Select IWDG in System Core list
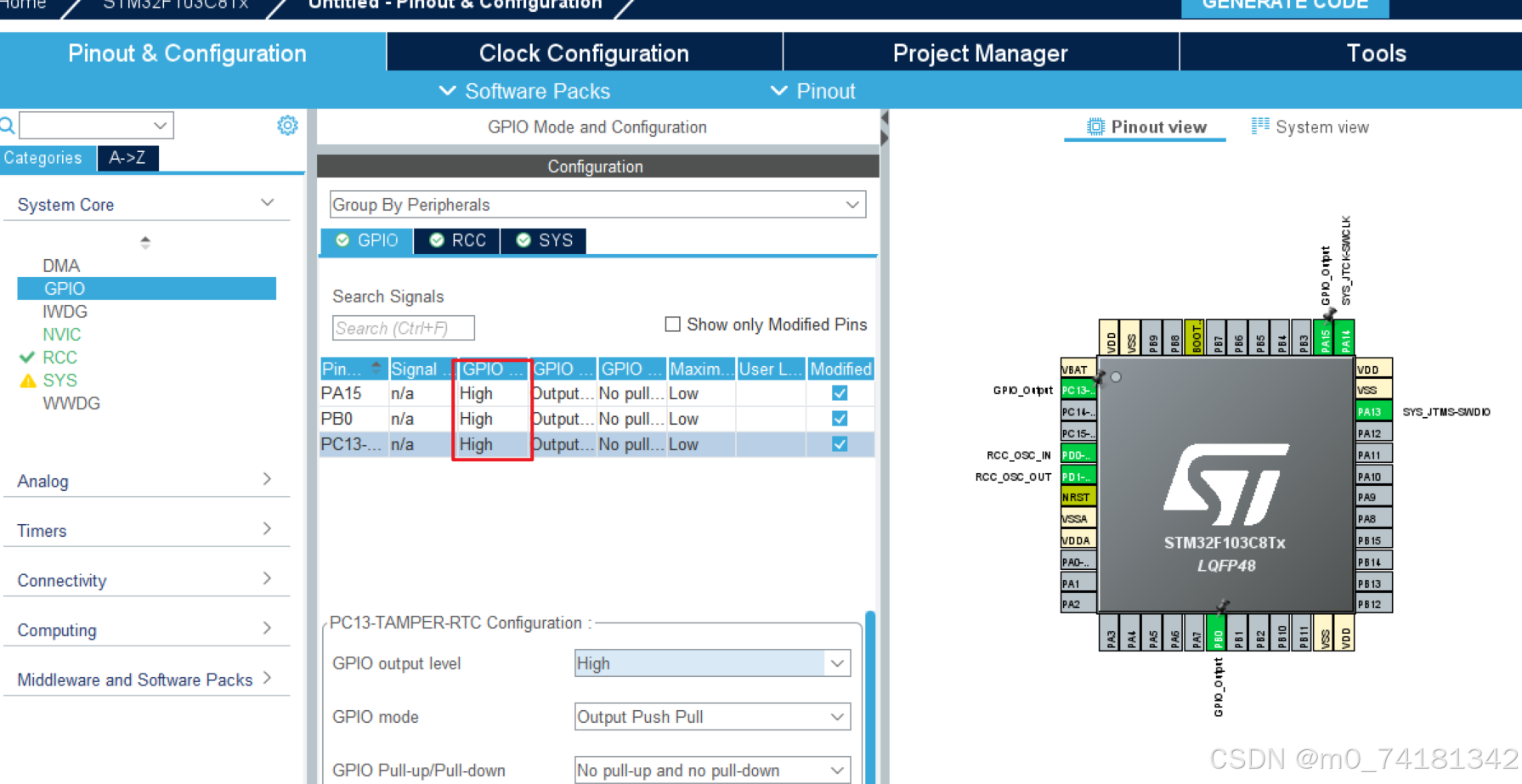Viewport: 1522px width, 784px height. pyautogui.click(x=65, y=312)
